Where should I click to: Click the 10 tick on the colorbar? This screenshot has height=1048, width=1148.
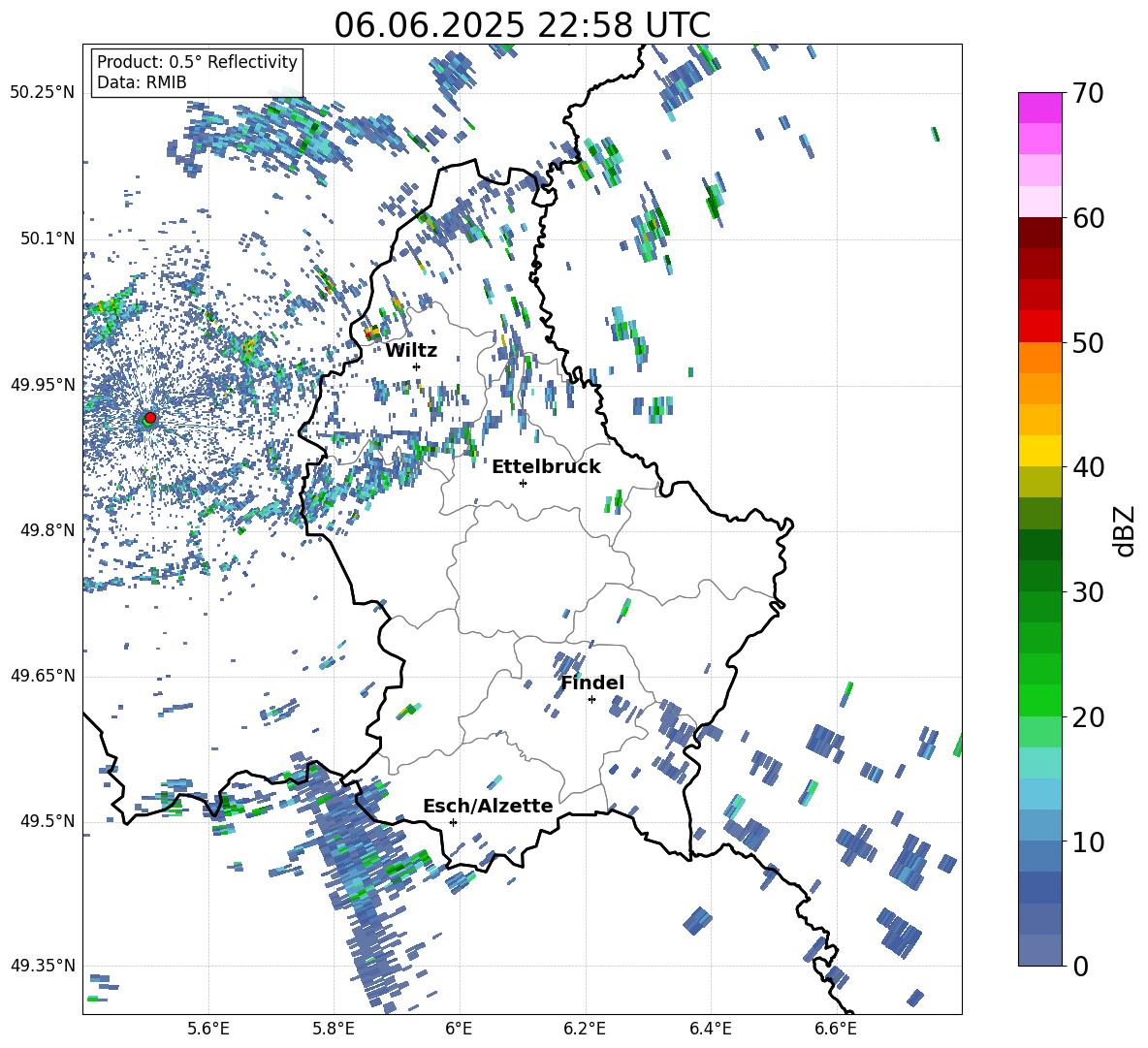pos(1088,842)
